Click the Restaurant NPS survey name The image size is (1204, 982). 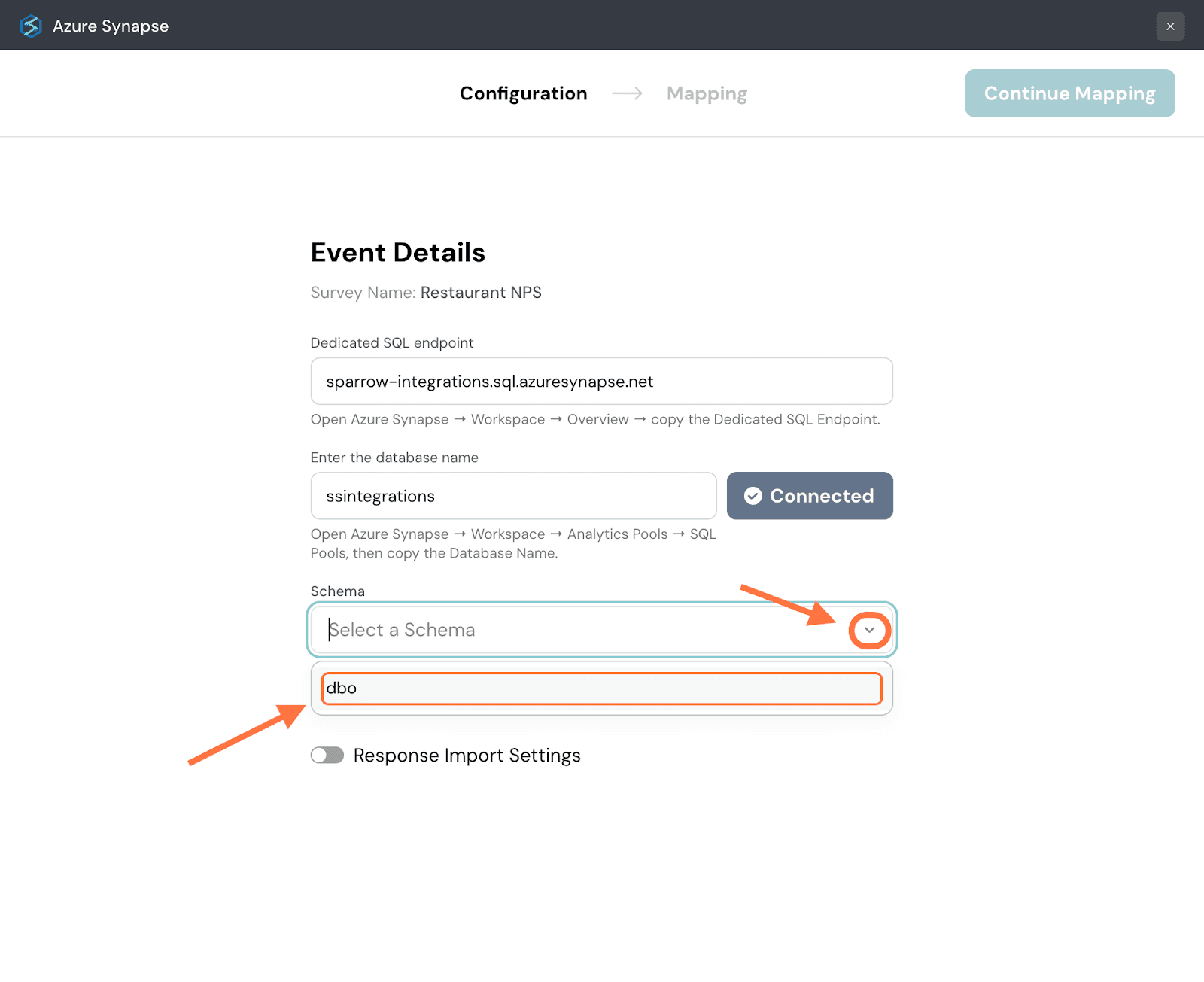click(x=481, y=293)
